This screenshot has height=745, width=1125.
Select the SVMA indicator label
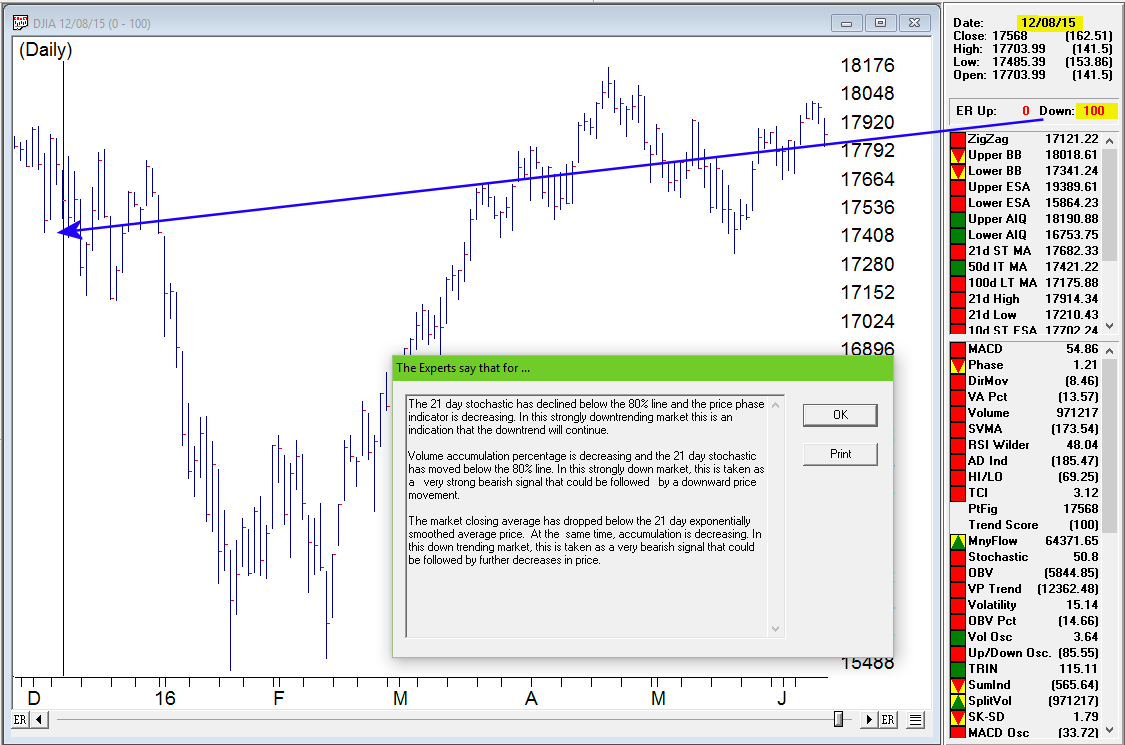(x=985, y=428)
